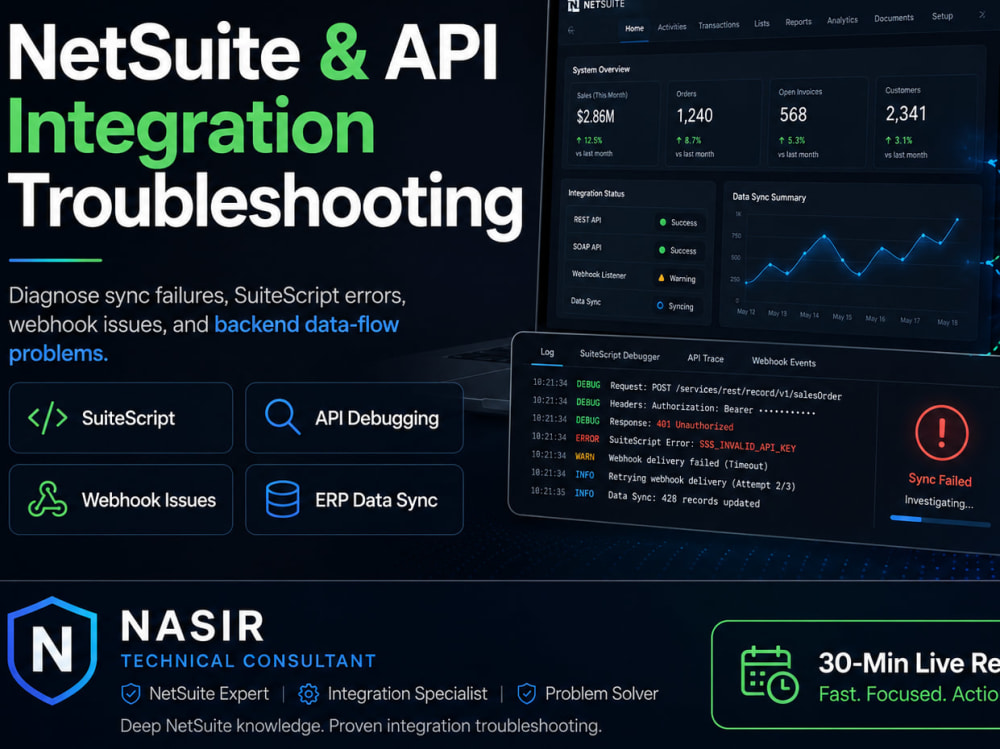Close the dashboard window with X

(982, 14)
